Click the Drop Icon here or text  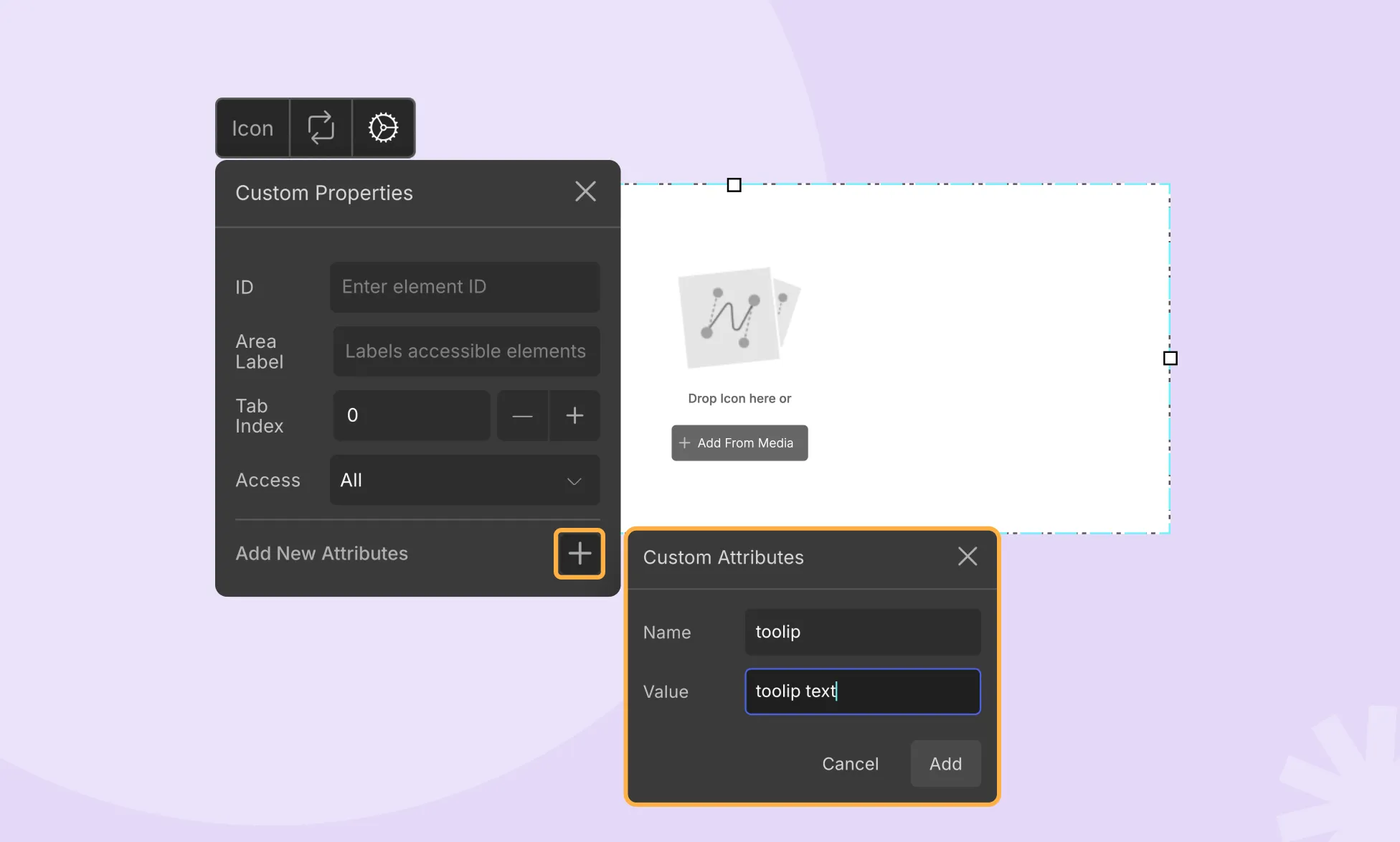pyautogui.click(x=739, y=398)
